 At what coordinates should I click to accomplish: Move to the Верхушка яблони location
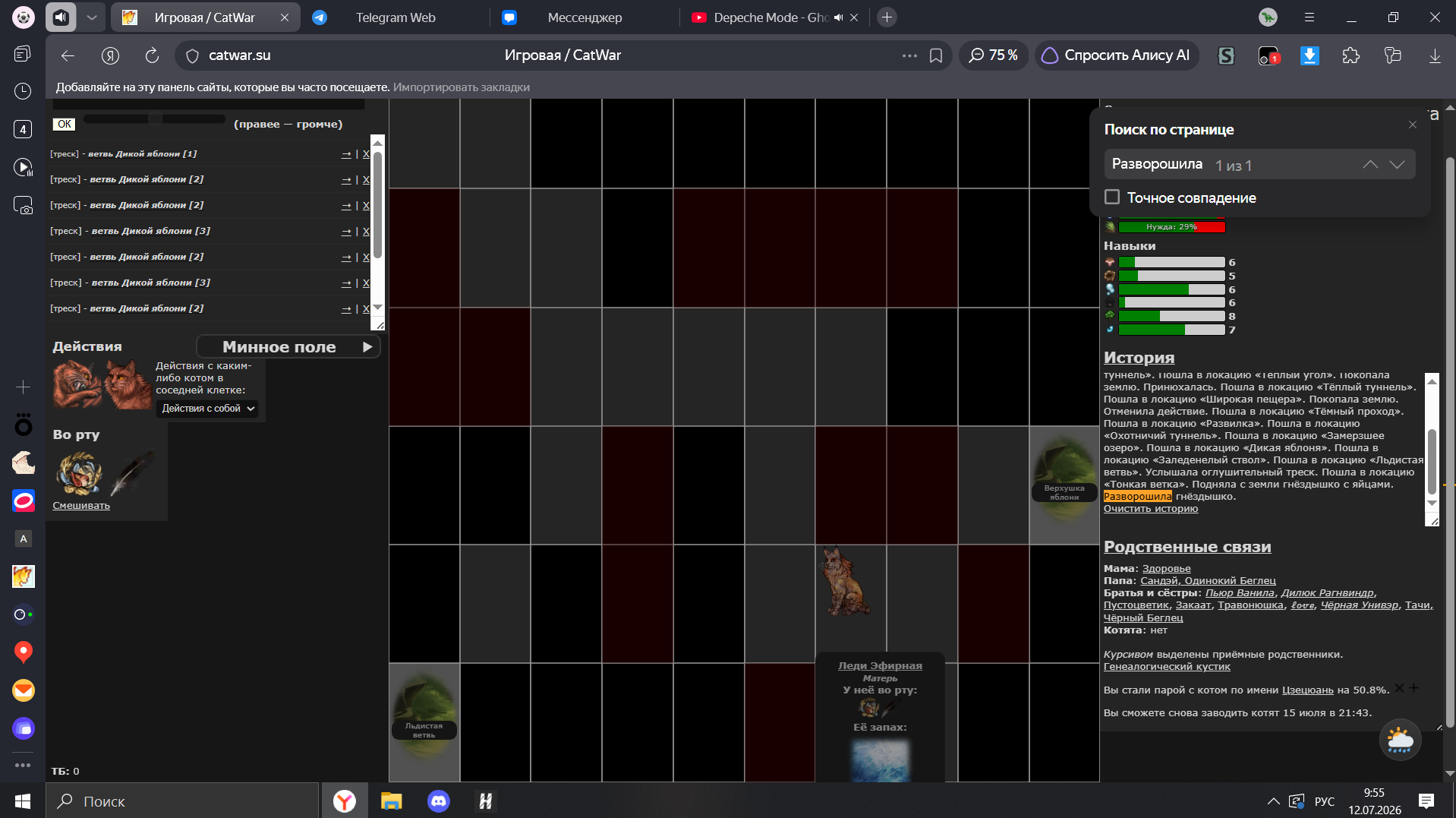coord(1064,485)
